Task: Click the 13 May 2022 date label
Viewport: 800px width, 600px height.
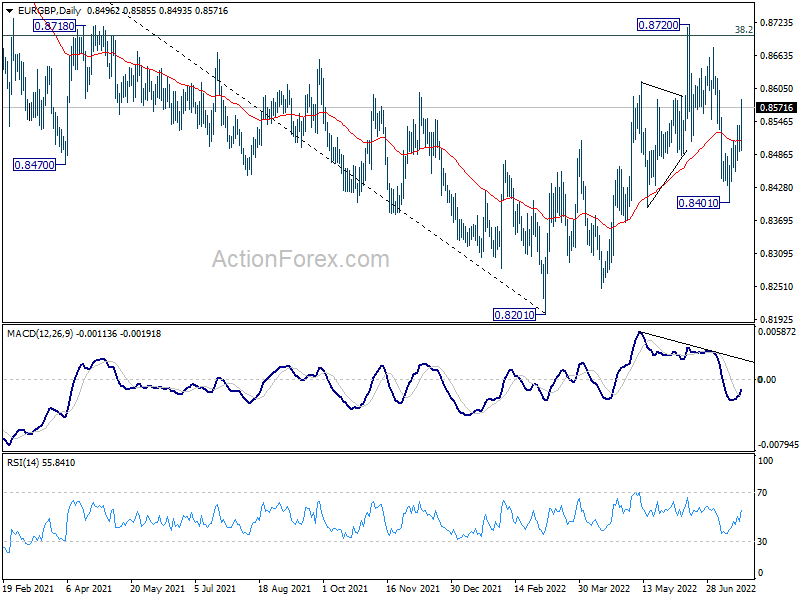Action: [x=669, y=589]
